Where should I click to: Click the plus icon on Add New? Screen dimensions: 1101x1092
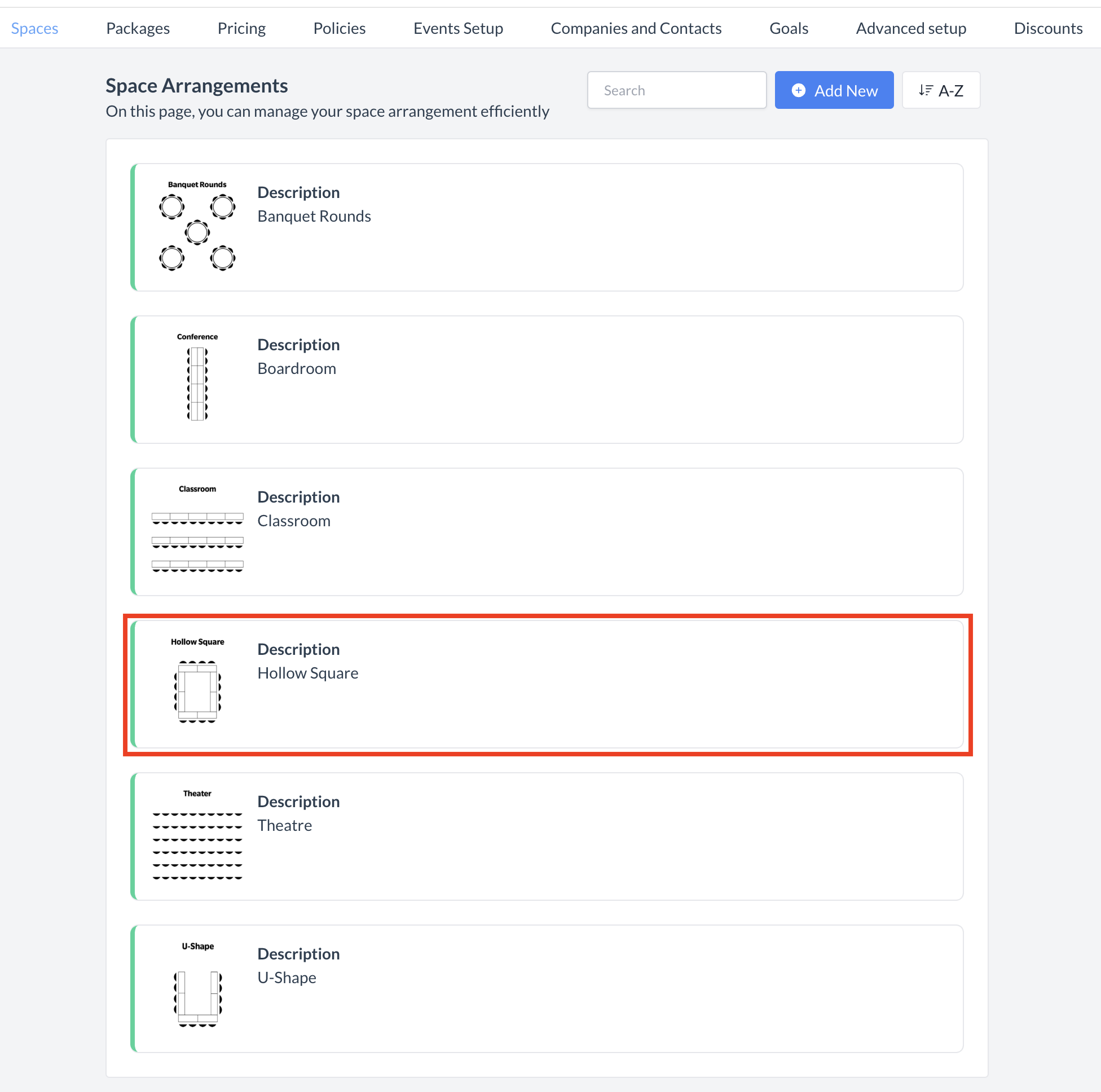click(799, 91)
